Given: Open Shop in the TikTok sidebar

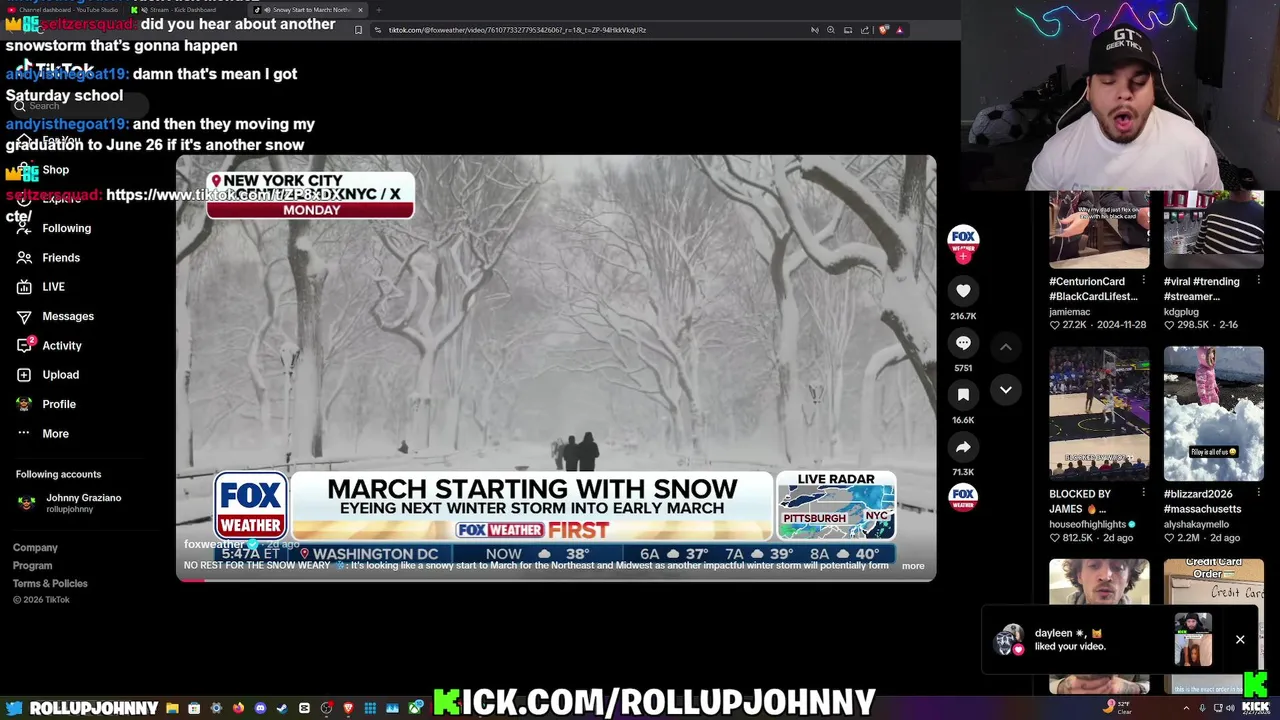Looking at the screenshot, I should (42, 170).
